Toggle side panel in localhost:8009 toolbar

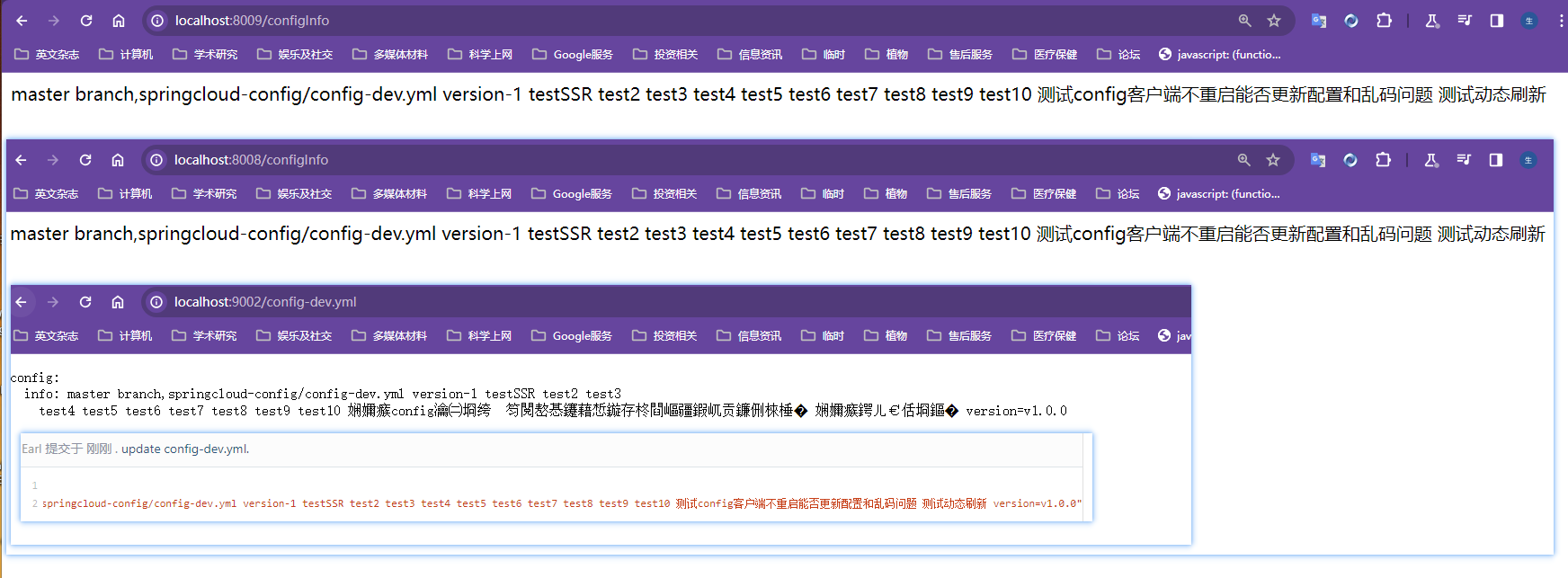point(1497,21)
